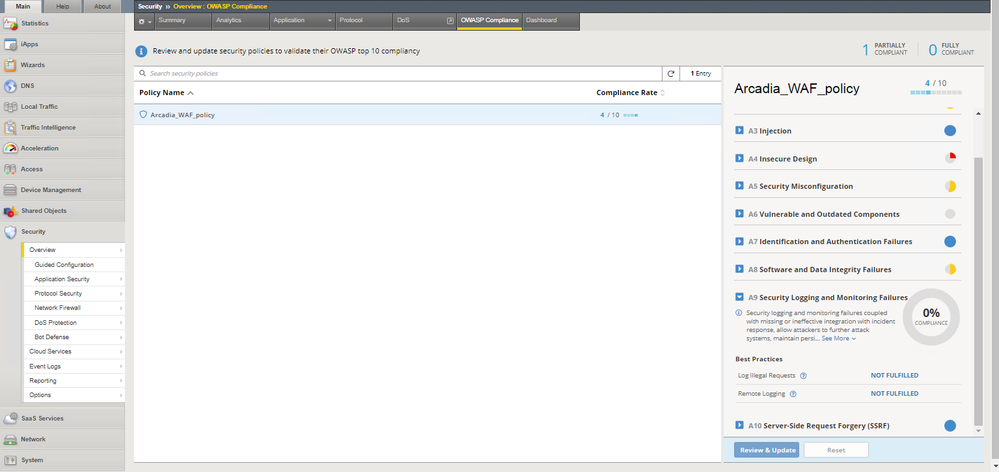The image size is (999, 472).
Task: Open SaaS Services cloud icon
Action: [10, 418]
